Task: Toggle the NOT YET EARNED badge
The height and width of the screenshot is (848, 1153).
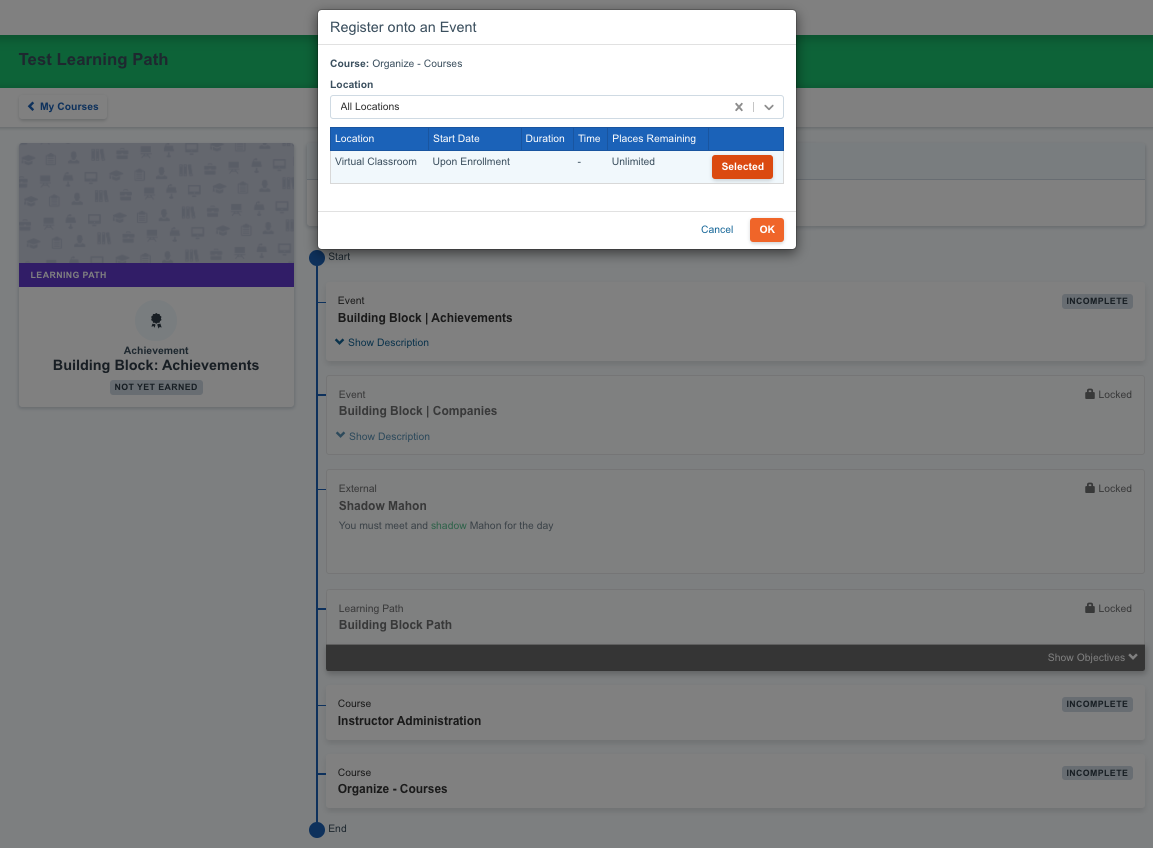Action: pos(156,387)
